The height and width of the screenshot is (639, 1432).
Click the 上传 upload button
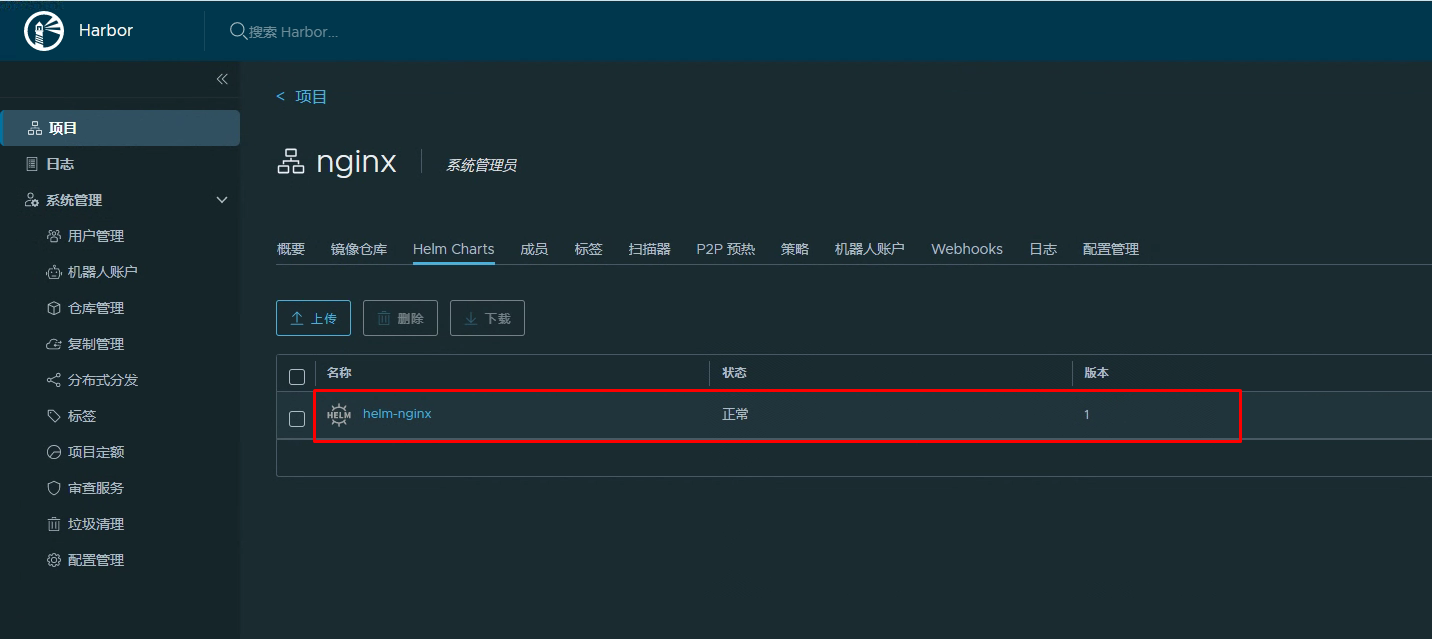[313, 318]
